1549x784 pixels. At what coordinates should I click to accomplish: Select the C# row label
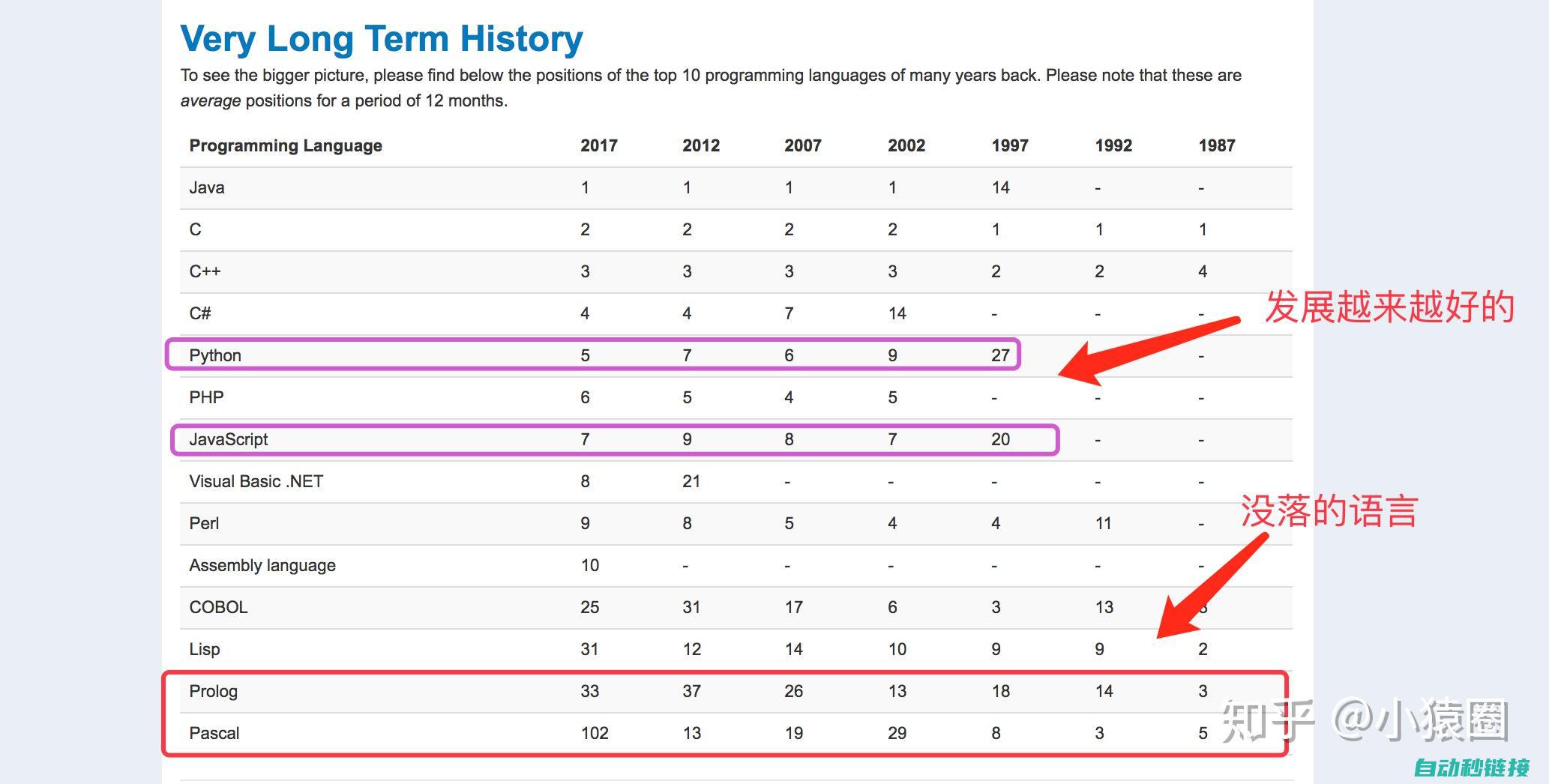pyautogui.click(x=200, y=313)
